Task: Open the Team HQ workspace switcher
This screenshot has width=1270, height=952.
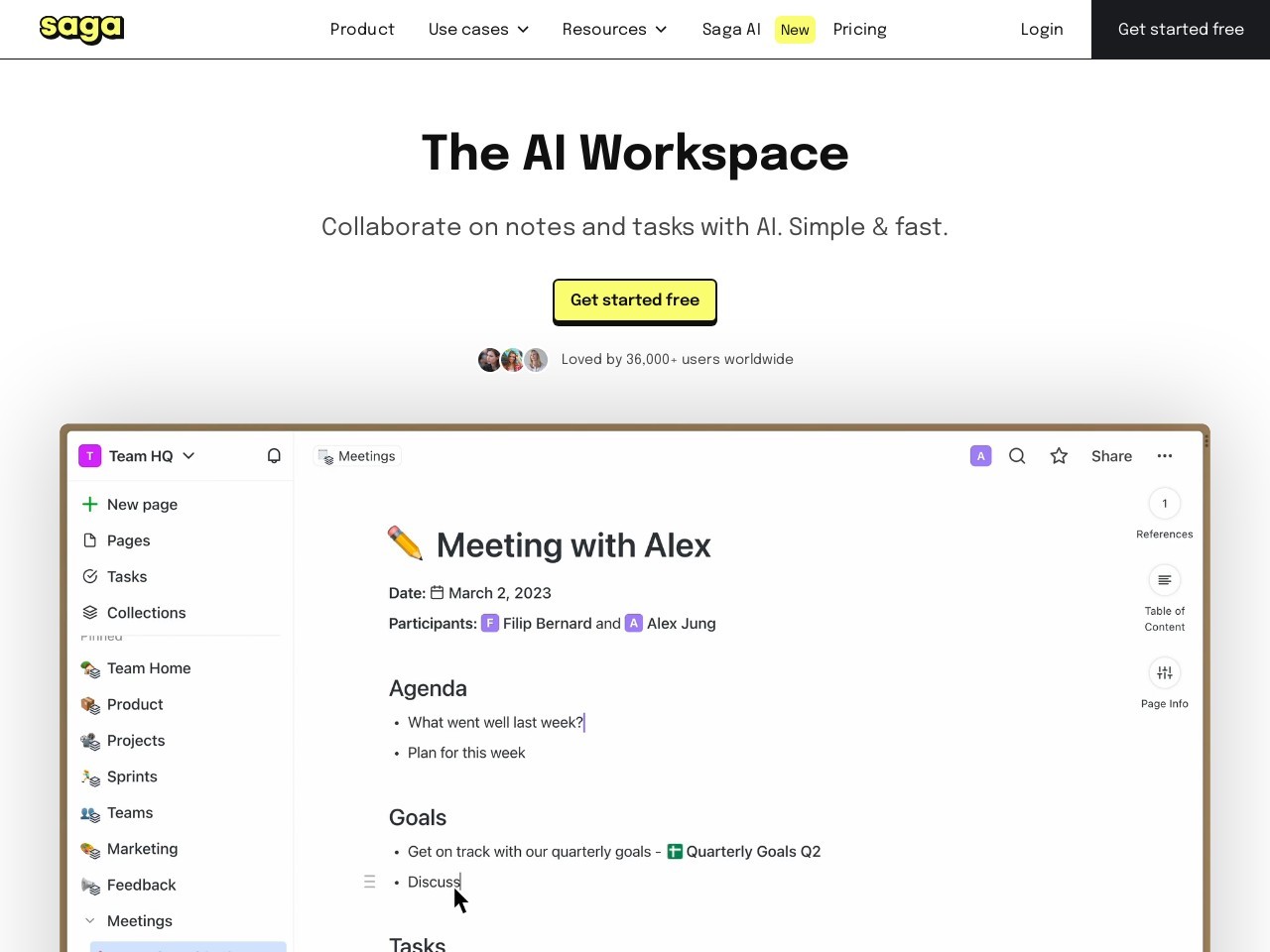Action: tap(139, 456)
